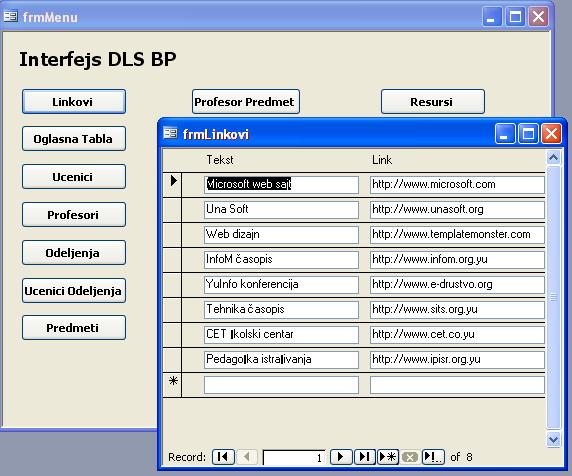Maximize the frmMenu window
Viewport: 572px width, 476px height.
click(515, 16)
